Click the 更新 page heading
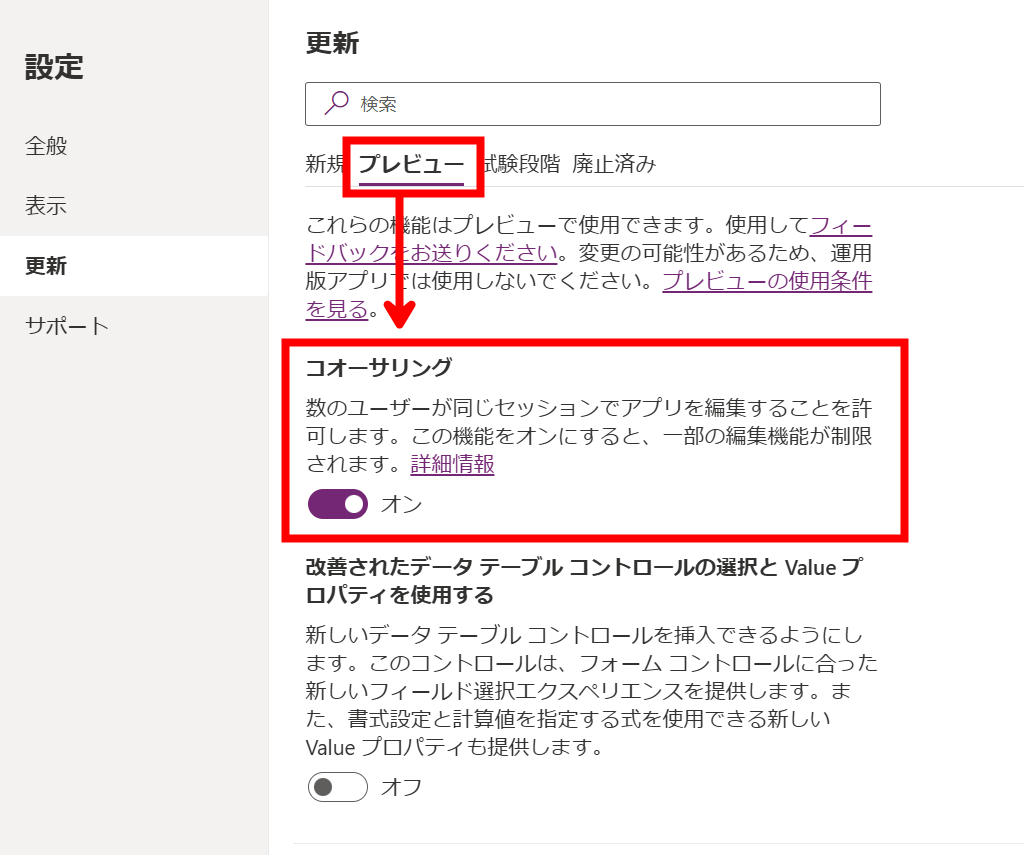Screen dimensions: 1024x855 pos(332,43)
